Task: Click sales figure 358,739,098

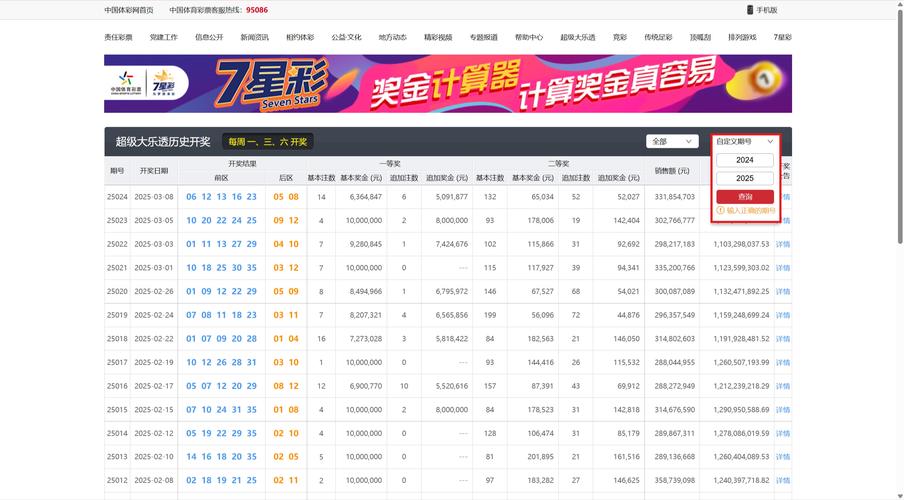Action: pos(675,480)
